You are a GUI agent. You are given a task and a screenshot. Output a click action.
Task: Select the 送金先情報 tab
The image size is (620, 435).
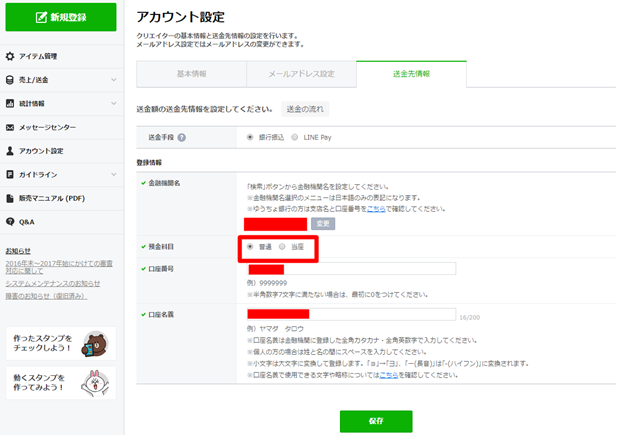point(411,74)
